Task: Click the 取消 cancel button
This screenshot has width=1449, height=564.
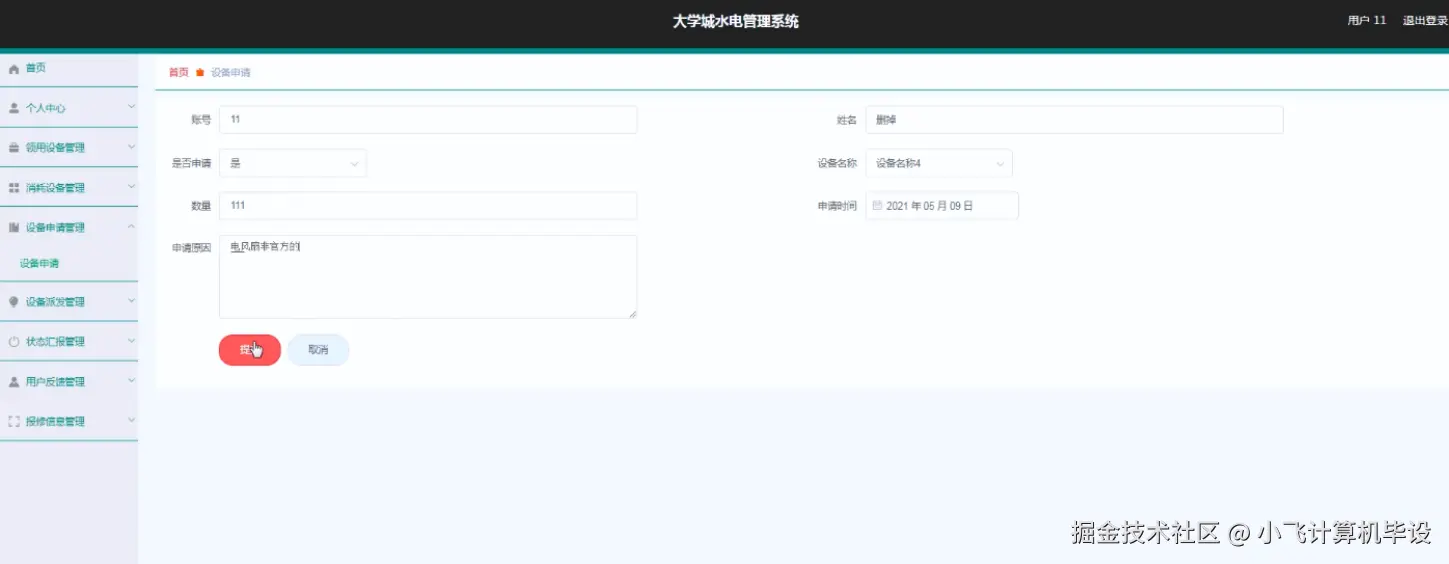Action: click(x=318, y=350)
